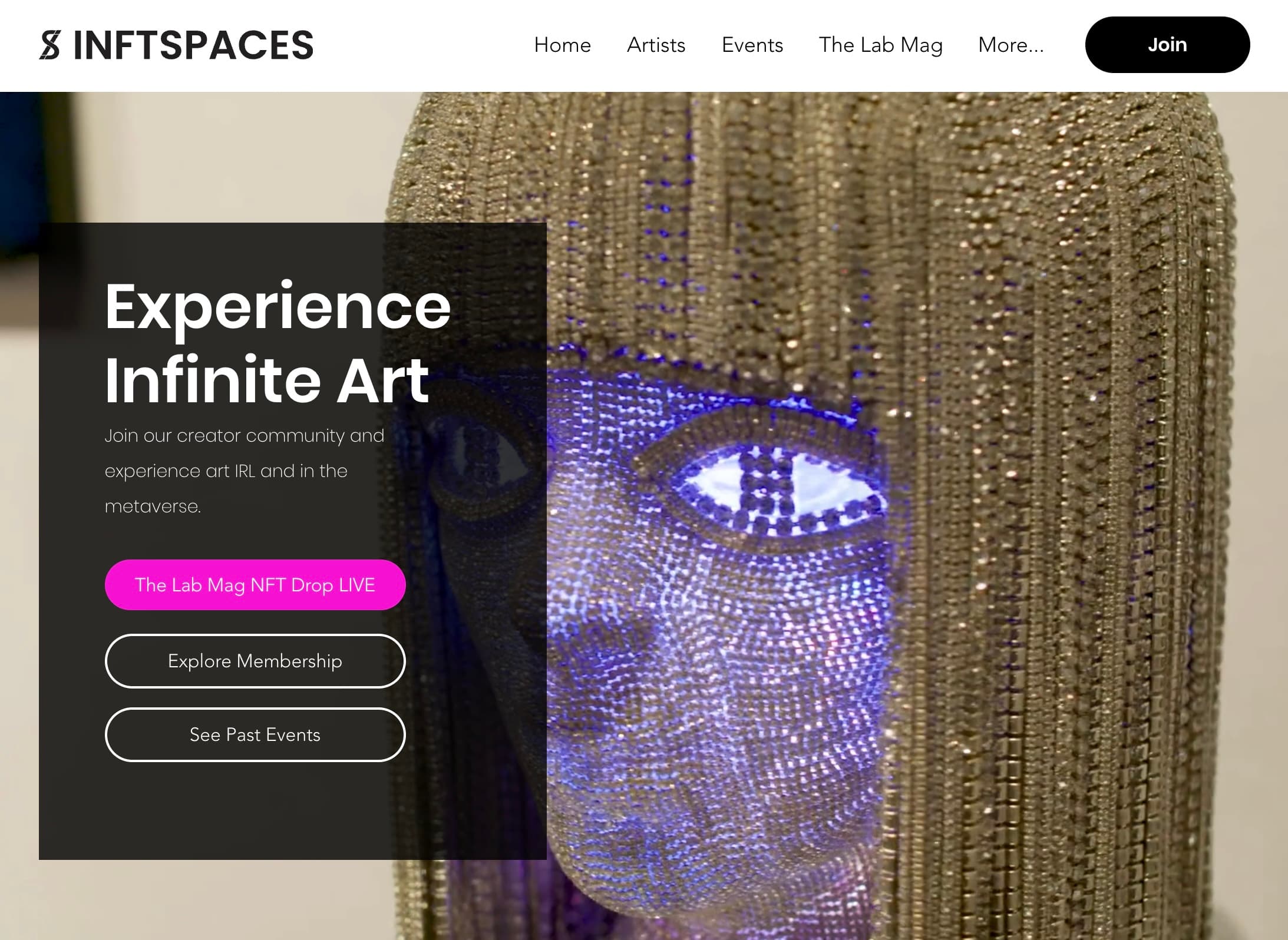
Task: Select The Lab Mag in navigation
Action: [881, 45]
